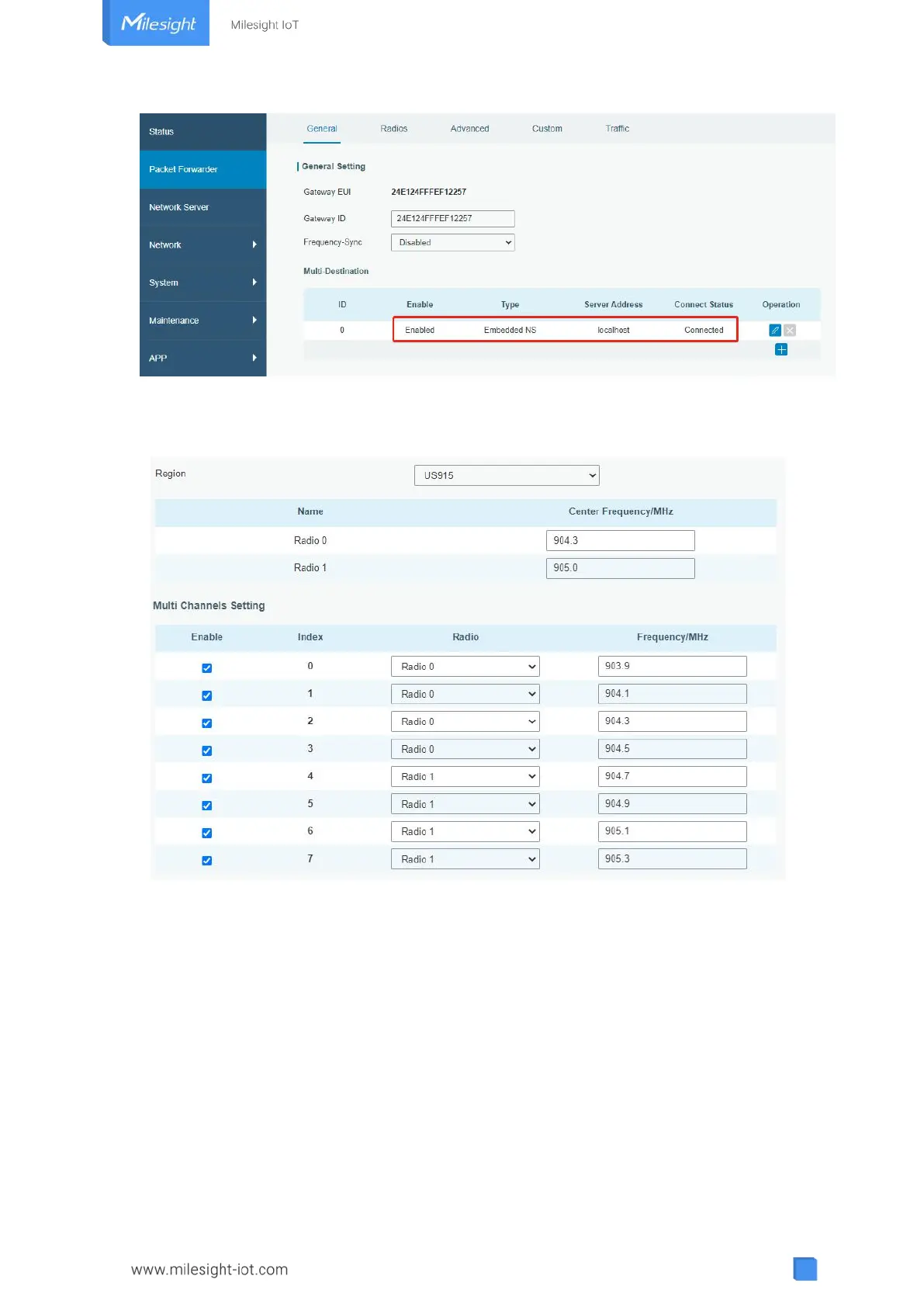This screenshot has width=924, height=1307.
Task: Add a new destination with the plus icon
Action: coord(781,350)
